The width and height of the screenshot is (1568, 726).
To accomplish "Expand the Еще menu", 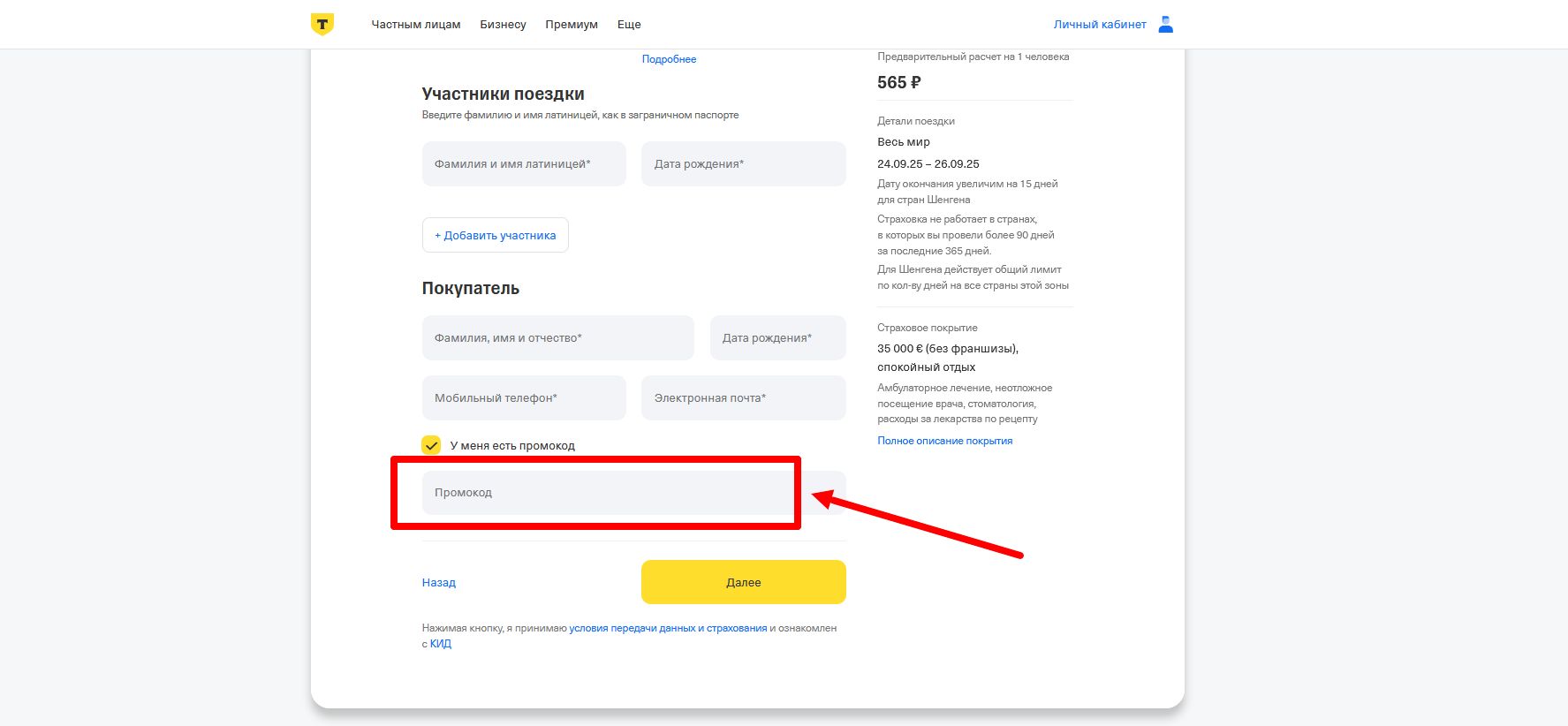I will coord(628,24).
